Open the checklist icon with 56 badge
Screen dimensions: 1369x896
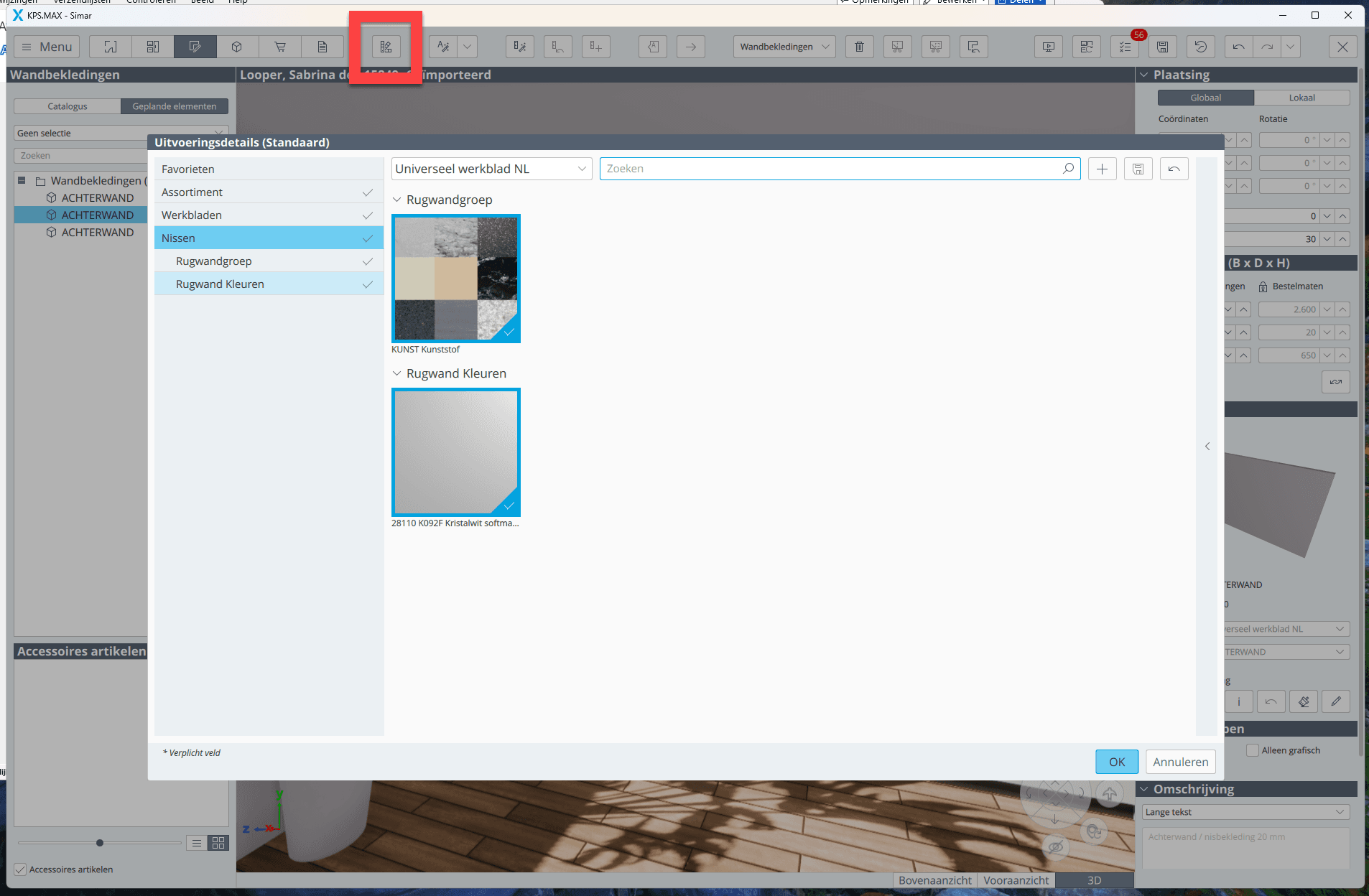click(x=1125, y=47)
